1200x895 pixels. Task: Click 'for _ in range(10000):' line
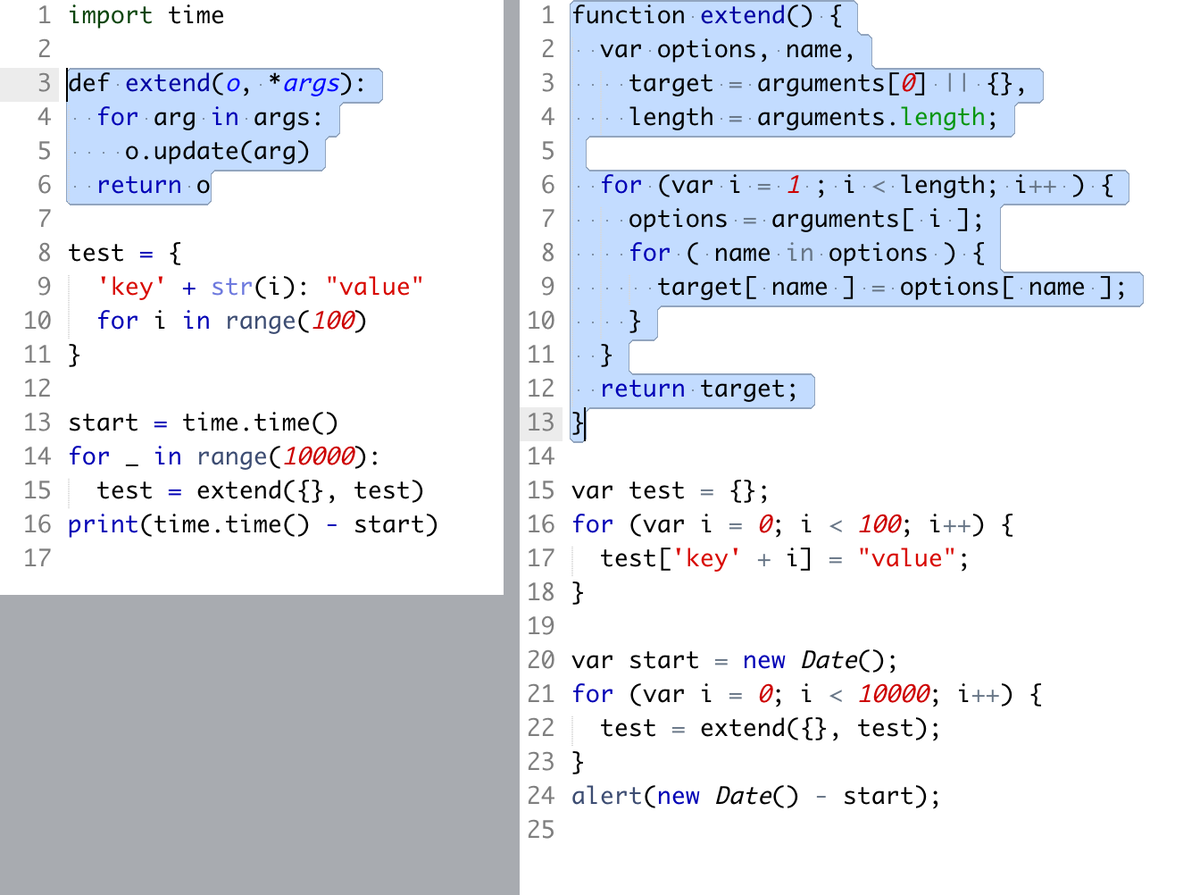pyautogui.click(x=224, y=457)
